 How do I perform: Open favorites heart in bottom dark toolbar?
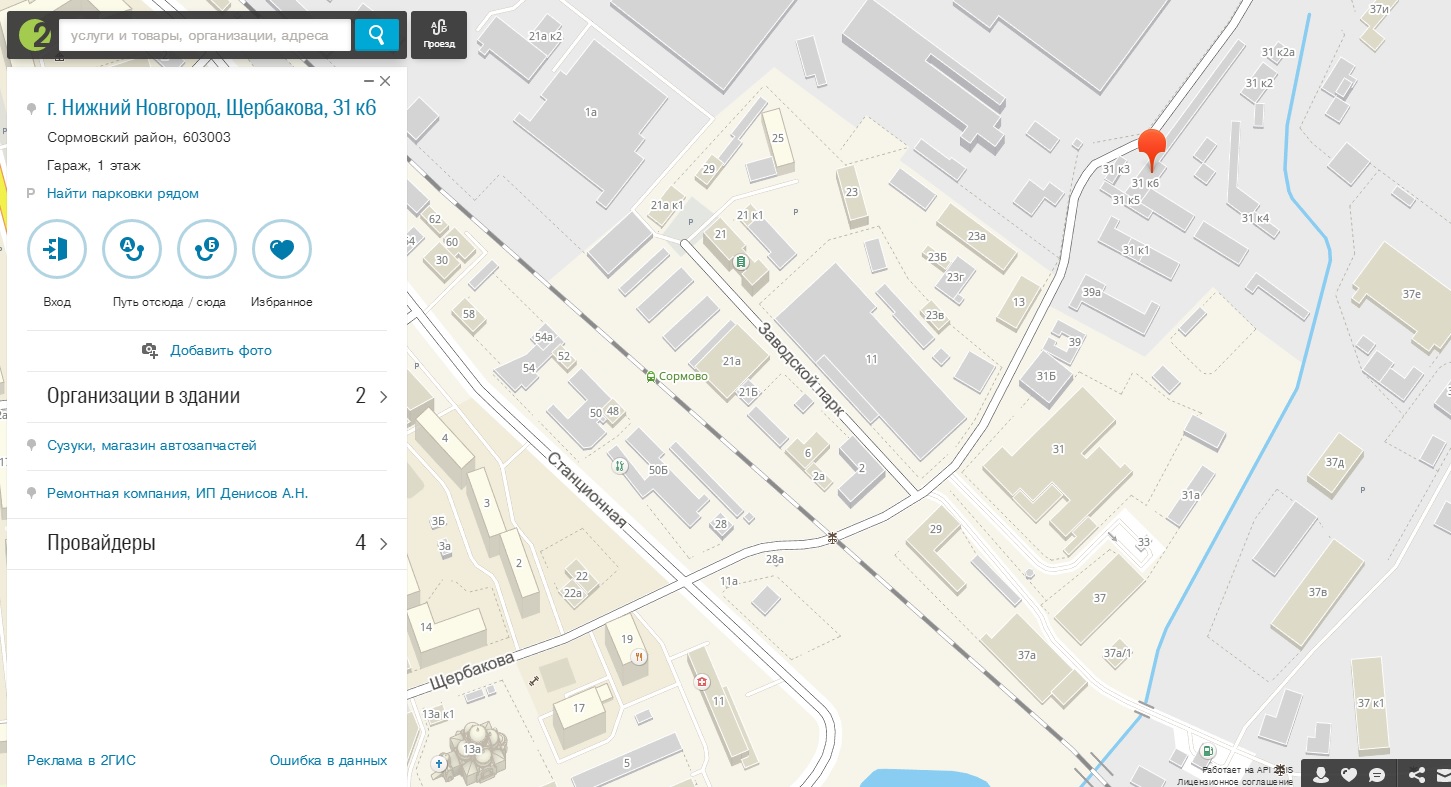click(x=1349, y=774)
